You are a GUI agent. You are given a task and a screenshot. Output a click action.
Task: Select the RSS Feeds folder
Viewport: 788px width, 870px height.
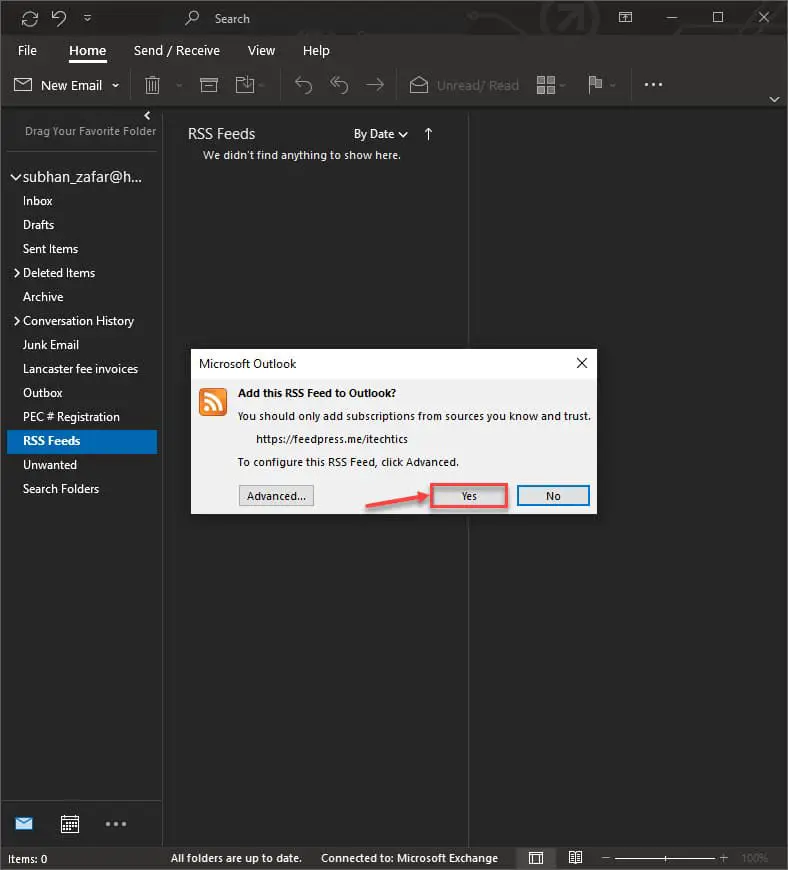[x=82, y=441]
